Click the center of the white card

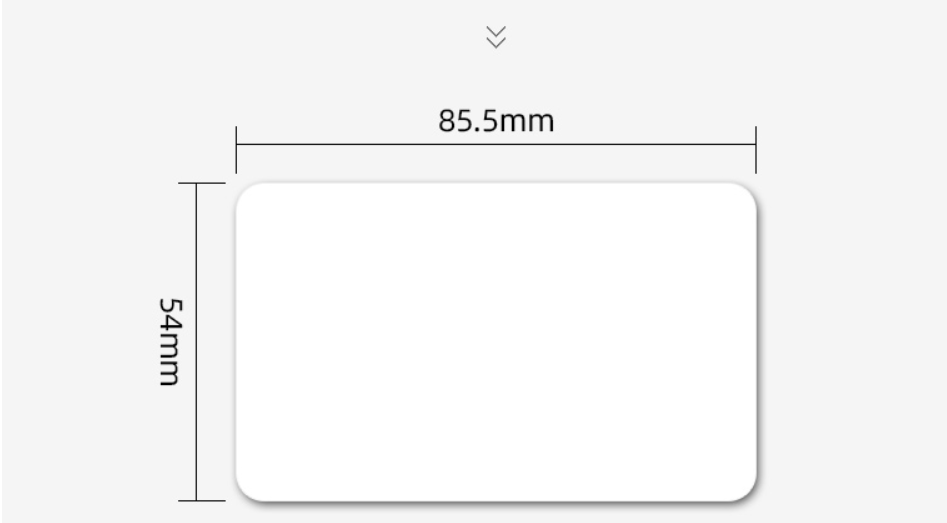point(496,342)
